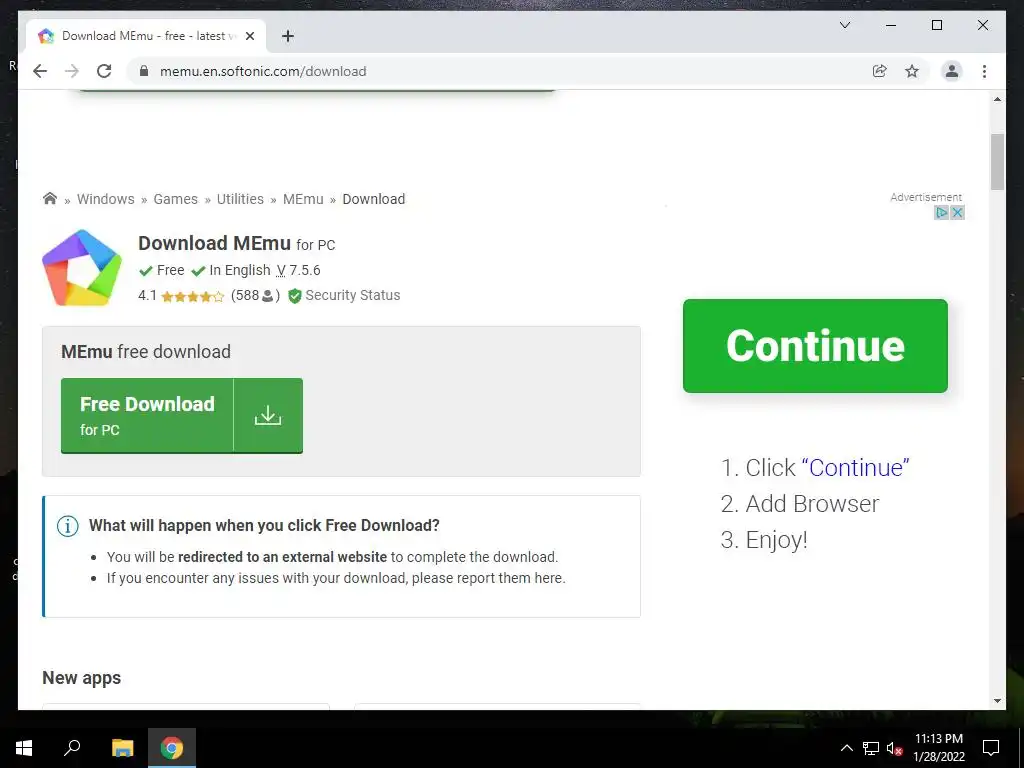This screenshot has height=768, width=1024.
Task: Click the green Continue ad button
Action: 815,346
